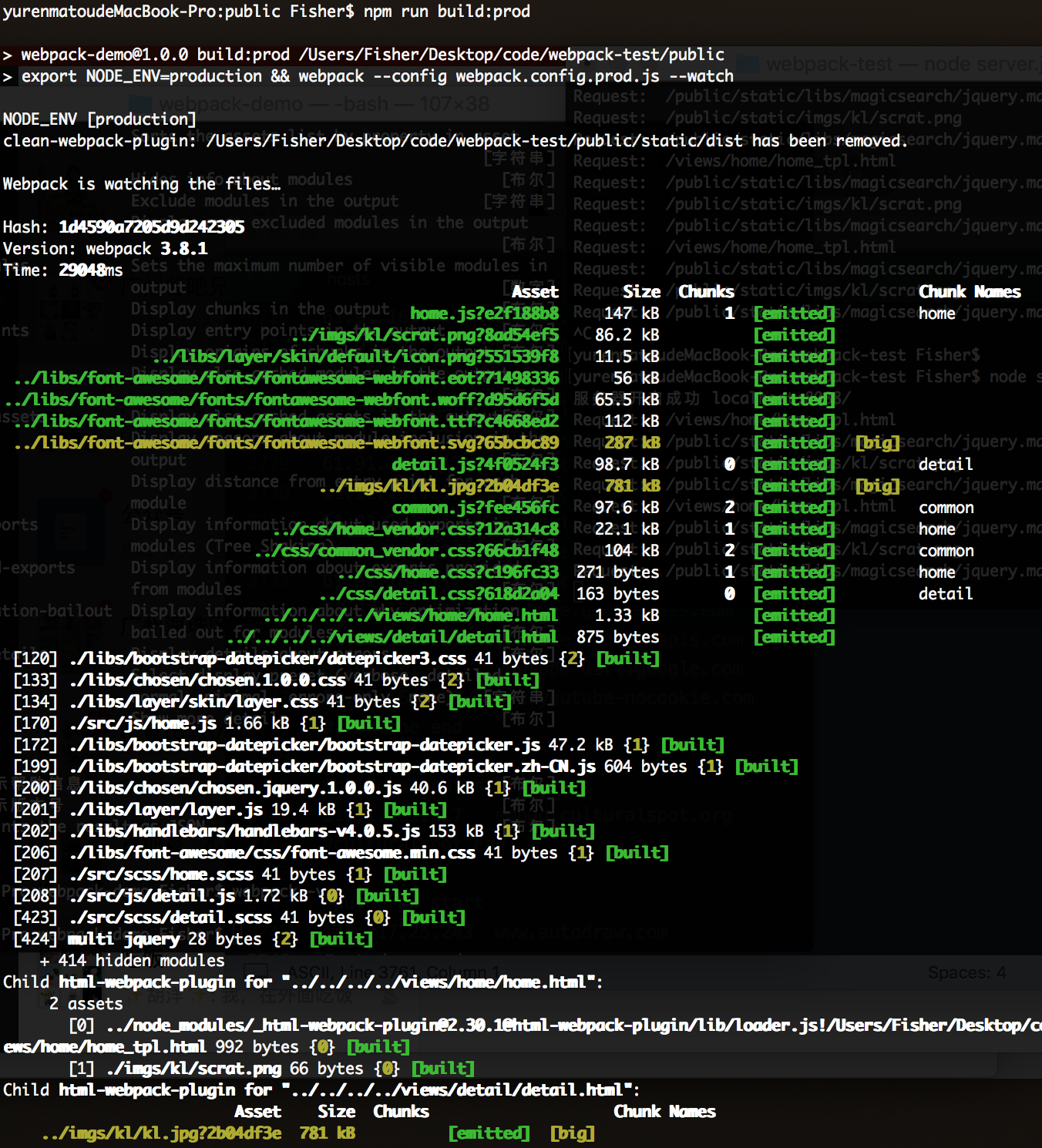Click asset '../imgs/kl/scrat.png?8ad54ef5'
The height and width of the screenshot is (1148, 1042).
tap(425, 335)
